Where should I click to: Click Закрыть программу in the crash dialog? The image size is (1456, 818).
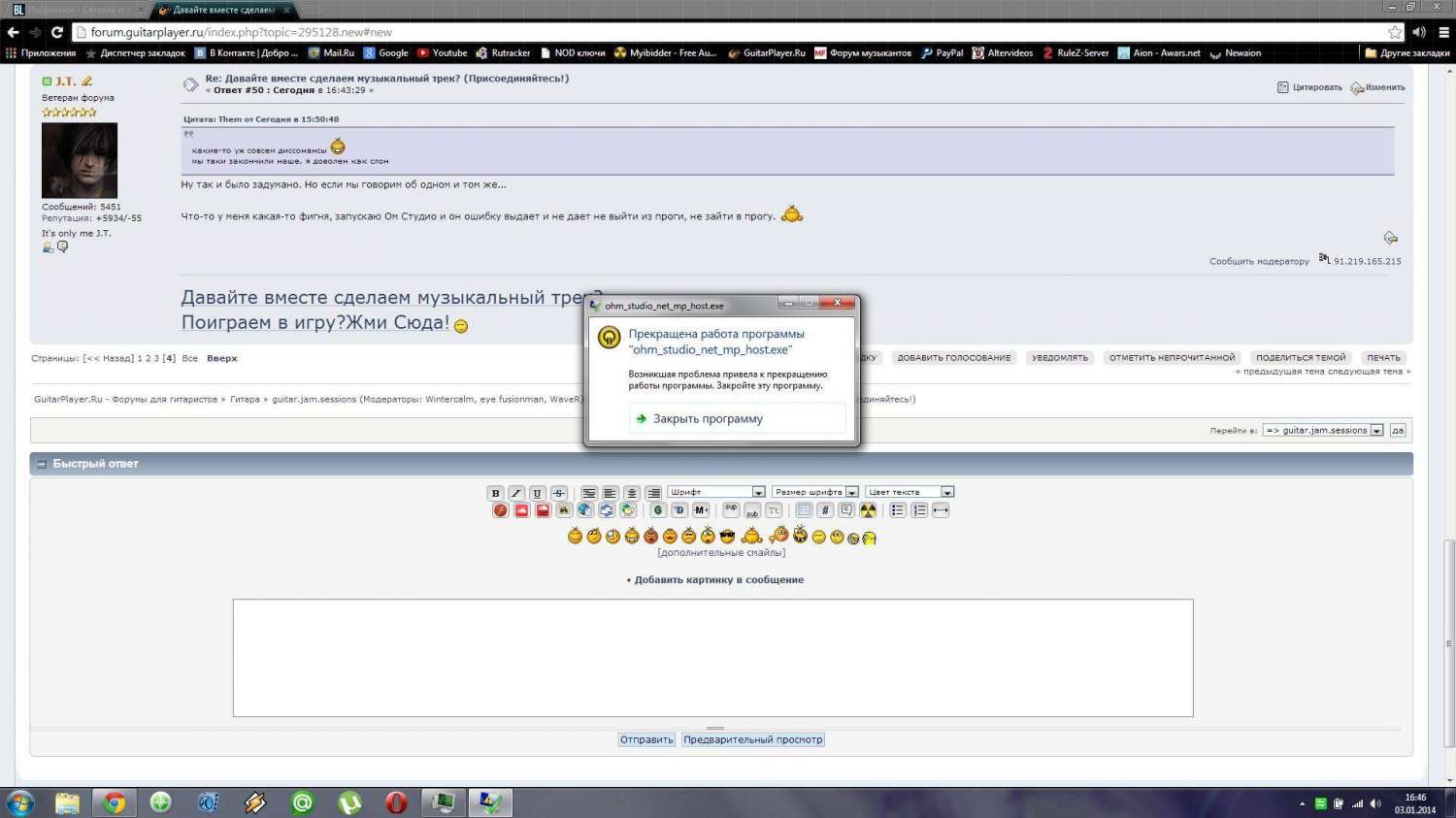tap(737, 419)
